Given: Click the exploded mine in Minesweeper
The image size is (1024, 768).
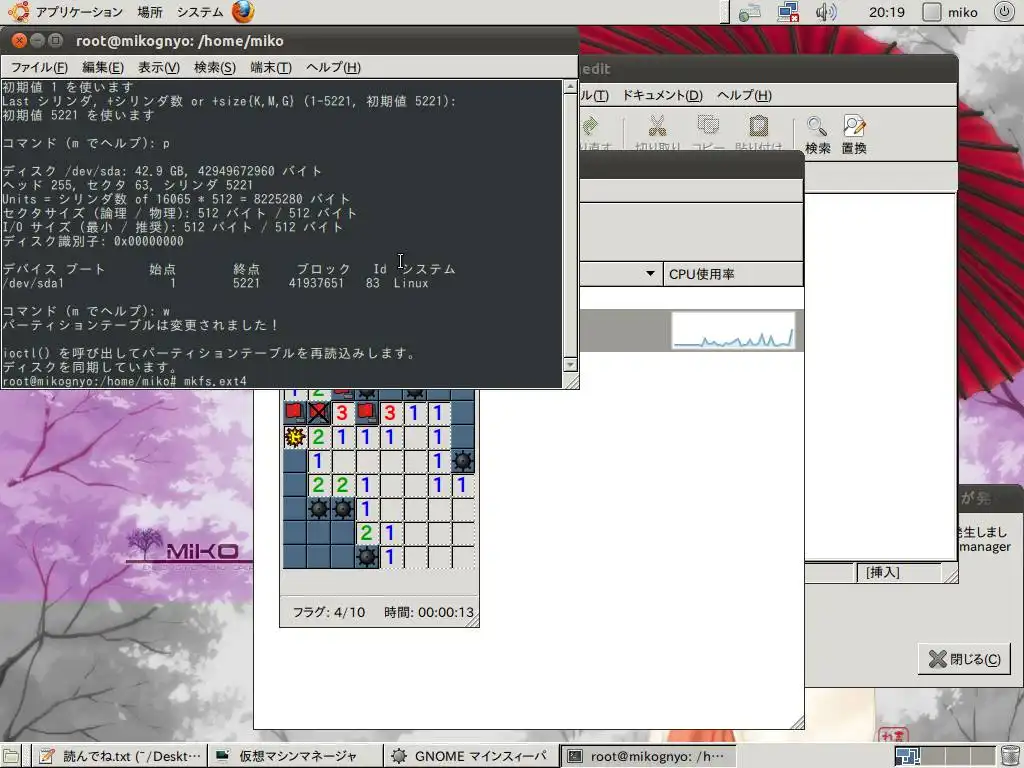Looking at the screenshot, I should (295, 437).
